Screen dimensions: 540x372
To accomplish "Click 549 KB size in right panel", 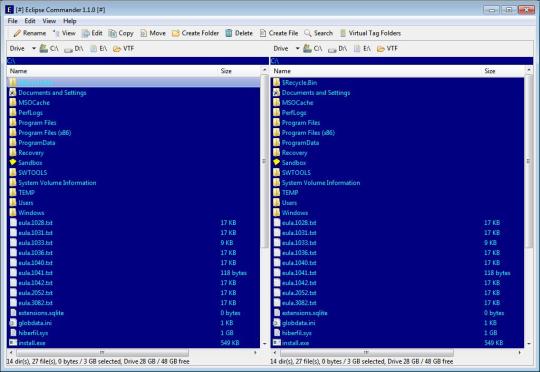I will [x=494, y=343].
